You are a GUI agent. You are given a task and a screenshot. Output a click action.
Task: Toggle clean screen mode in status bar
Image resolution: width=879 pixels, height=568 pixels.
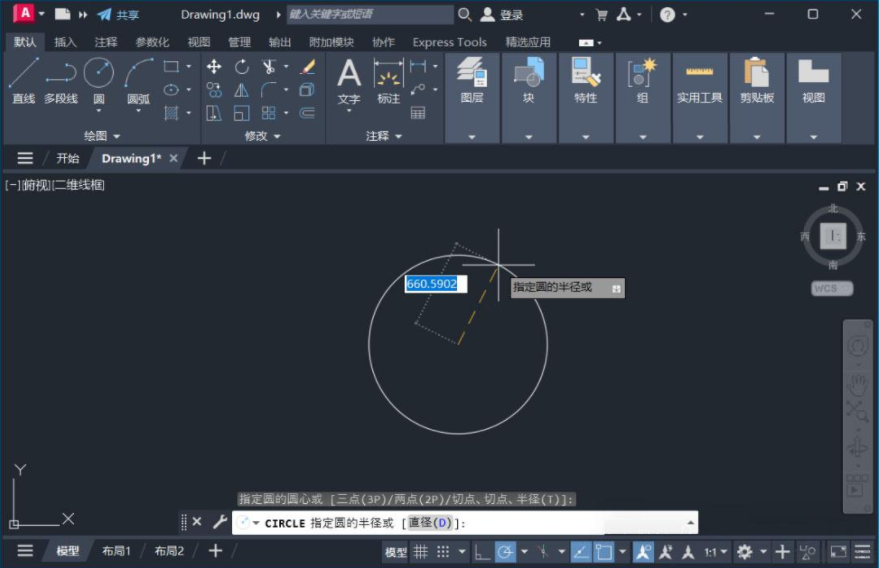838,552
